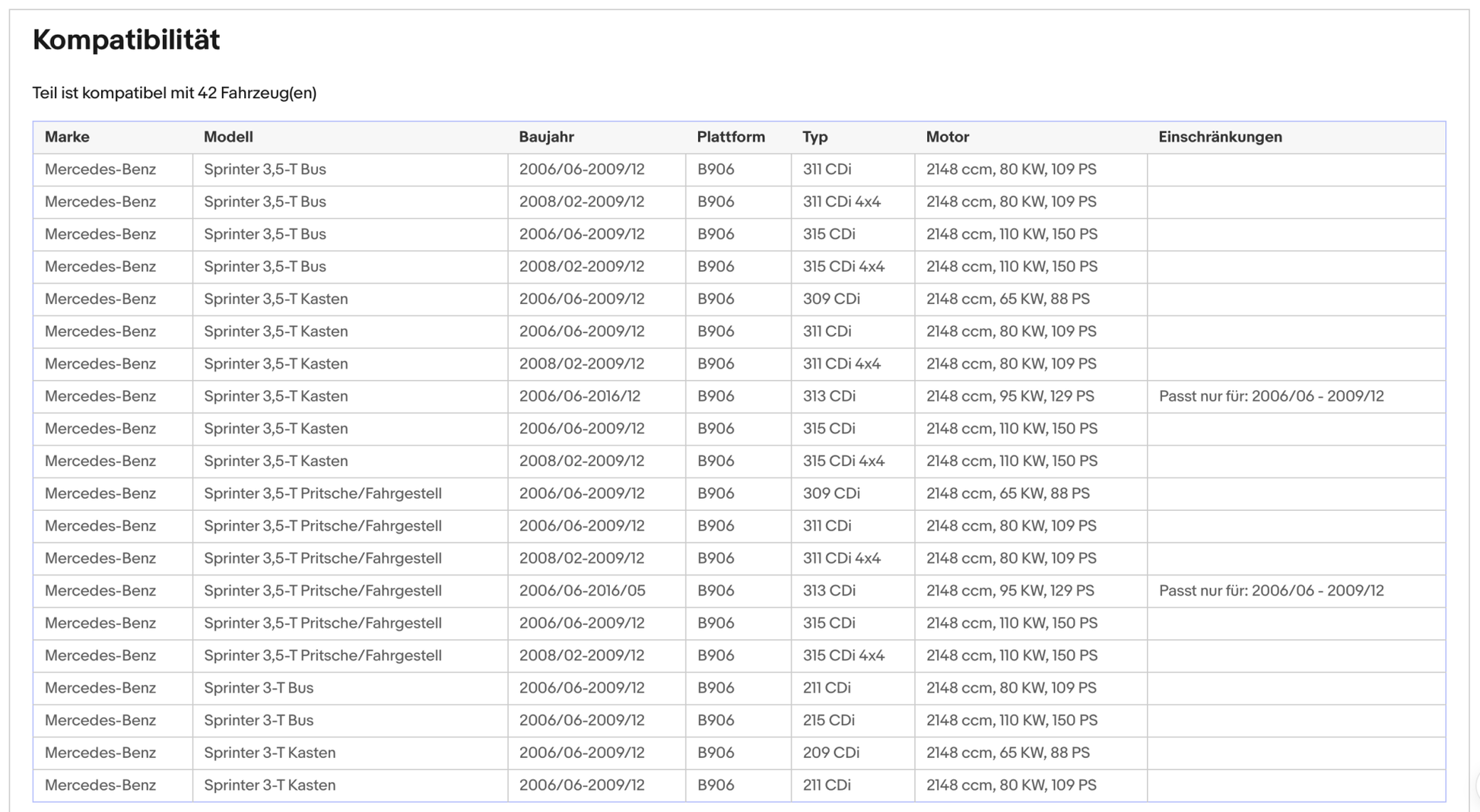Screen dimensions: 1480x812
Task: Select the 309 CDi cell in Kasten row
Action: (831, 299)
